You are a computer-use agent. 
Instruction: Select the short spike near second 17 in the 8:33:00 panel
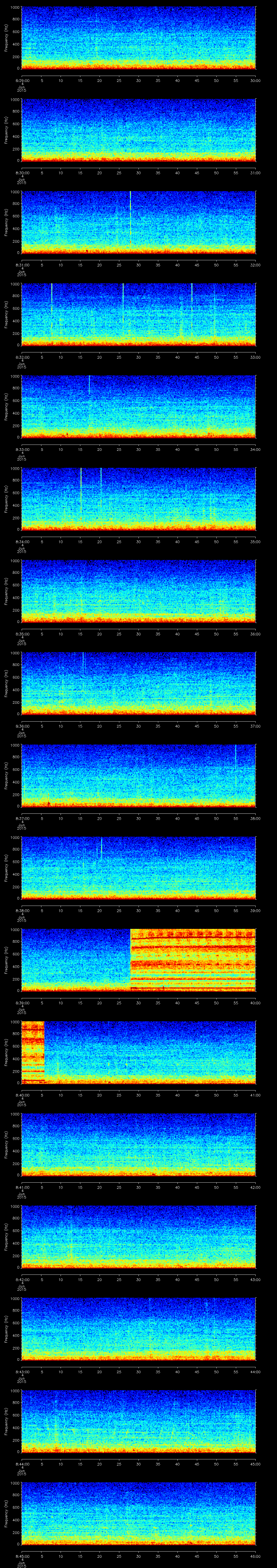(x=89, y=385)
